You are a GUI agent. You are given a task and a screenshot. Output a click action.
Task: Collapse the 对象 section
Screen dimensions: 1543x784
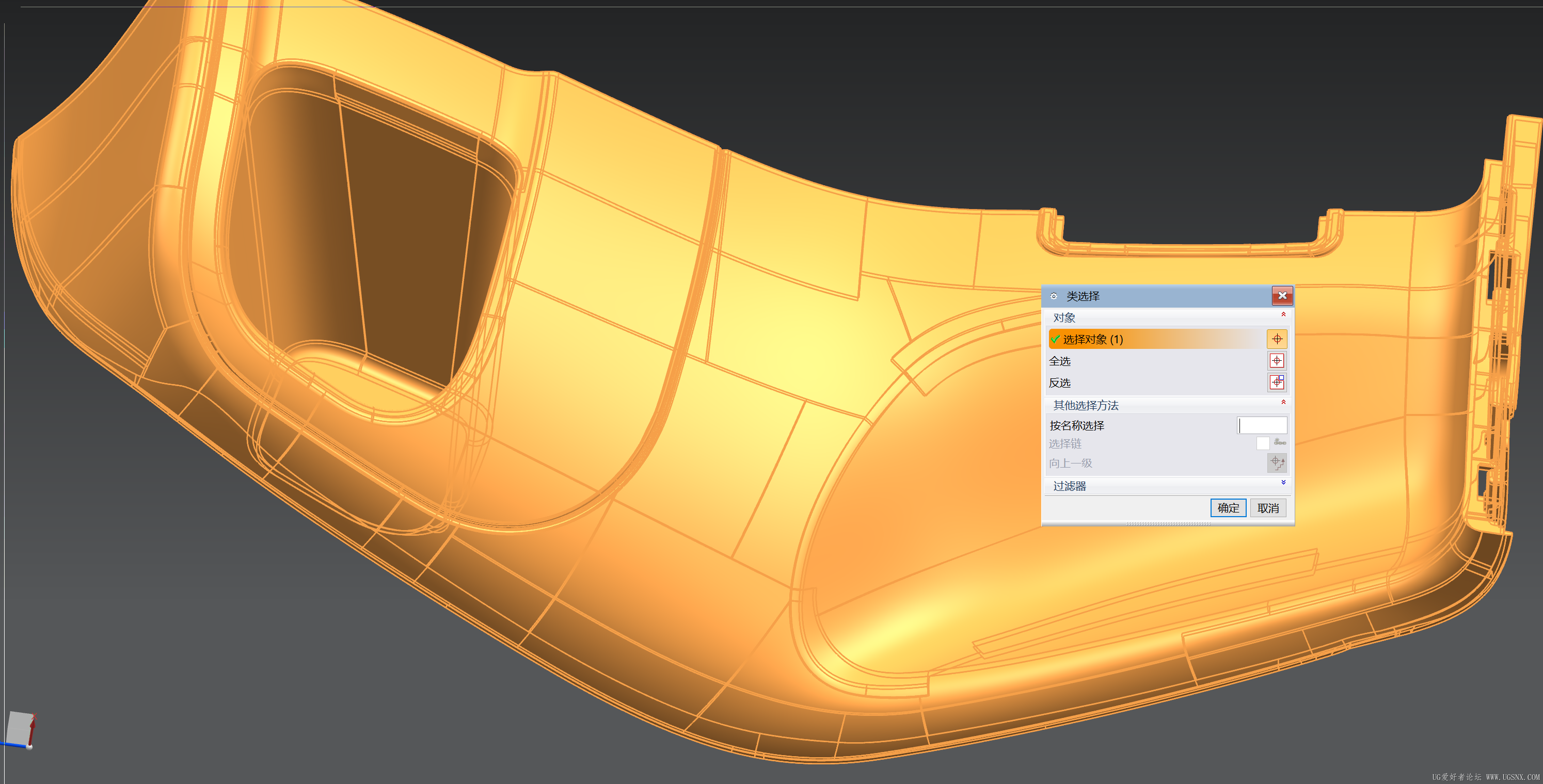(x=1283, y=314)
